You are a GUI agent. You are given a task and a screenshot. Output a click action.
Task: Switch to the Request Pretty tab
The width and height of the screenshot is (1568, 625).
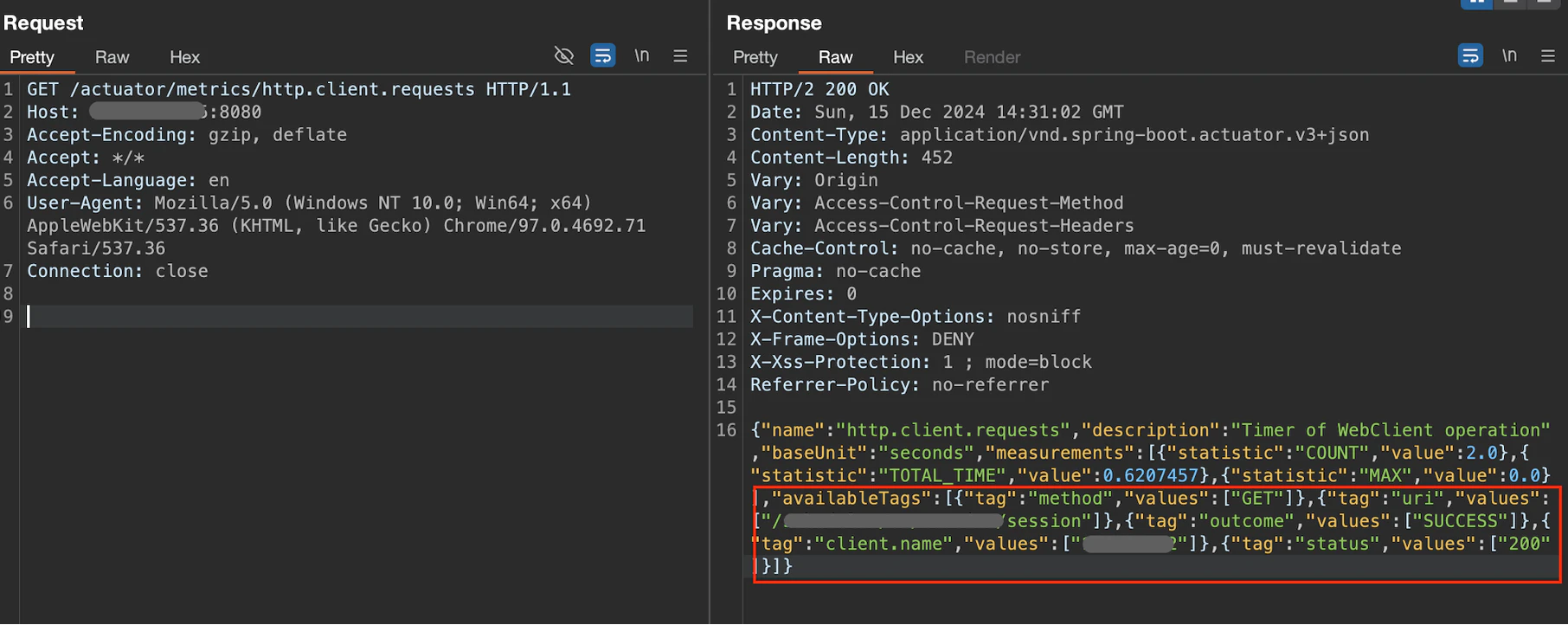click(32, 57)
